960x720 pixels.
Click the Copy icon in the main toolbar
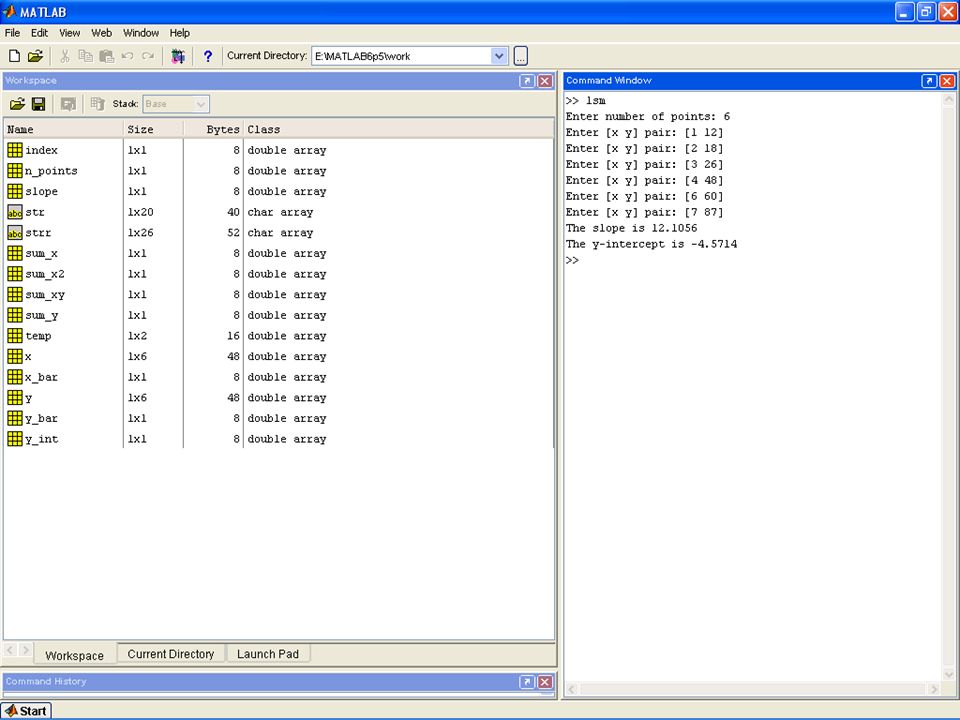coord(86,56)
